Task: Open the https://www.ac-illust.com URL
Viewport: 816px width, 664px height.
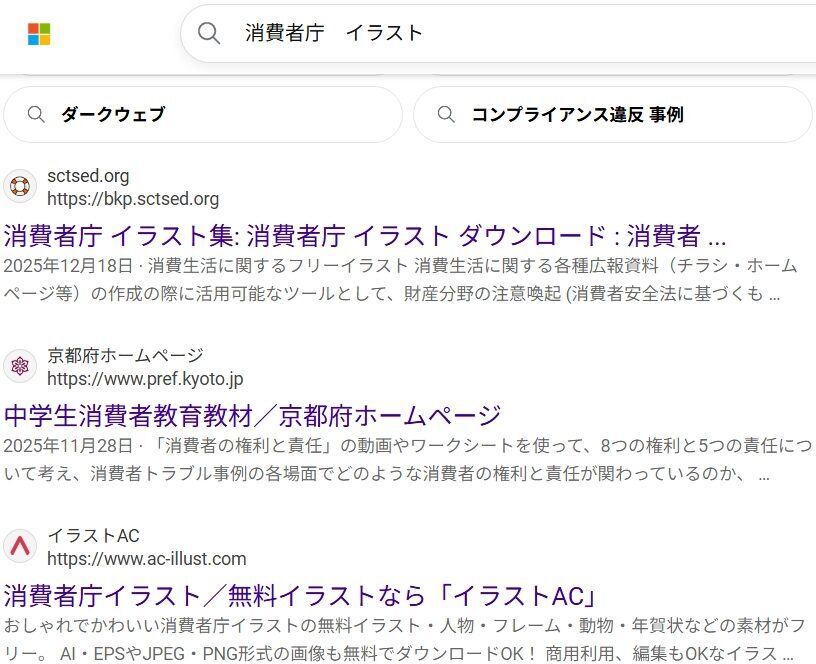Action: pyautogui.click(x=147, y=559)
